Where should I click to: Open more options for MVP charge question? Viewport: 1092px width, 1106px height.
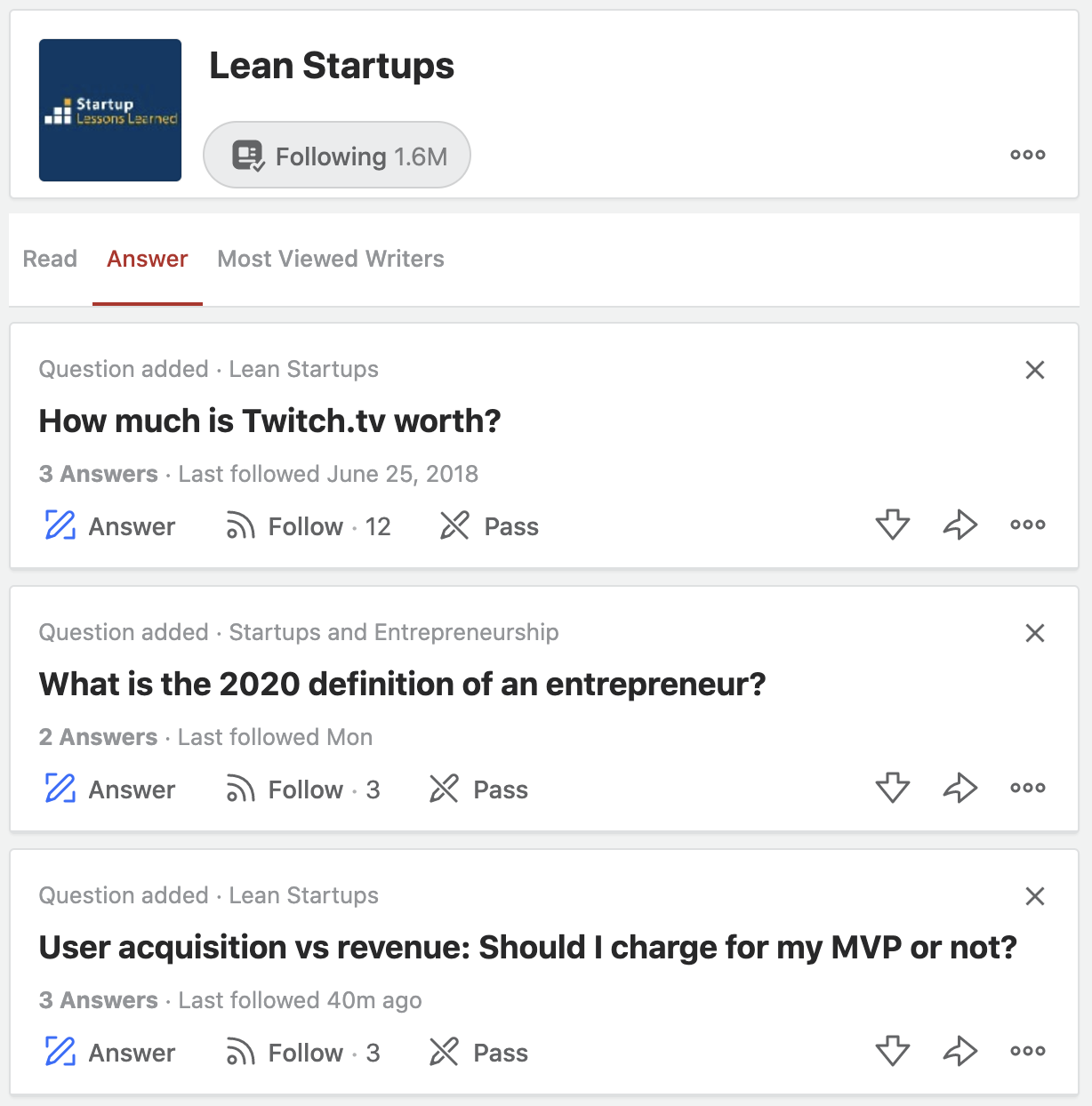[1027, 1051]
